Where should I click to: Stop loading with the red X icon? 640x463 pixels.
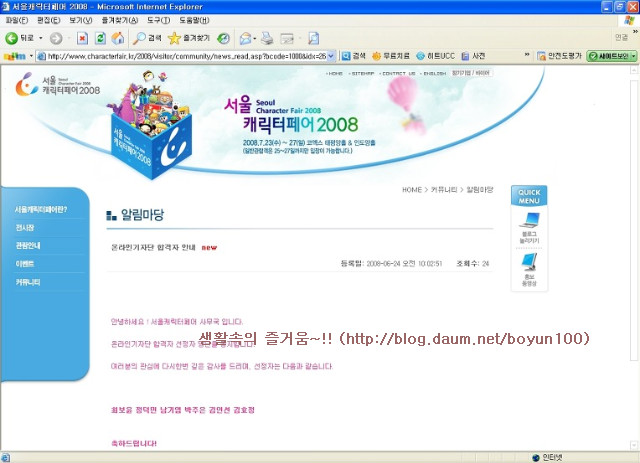click(x=82, y=38)
